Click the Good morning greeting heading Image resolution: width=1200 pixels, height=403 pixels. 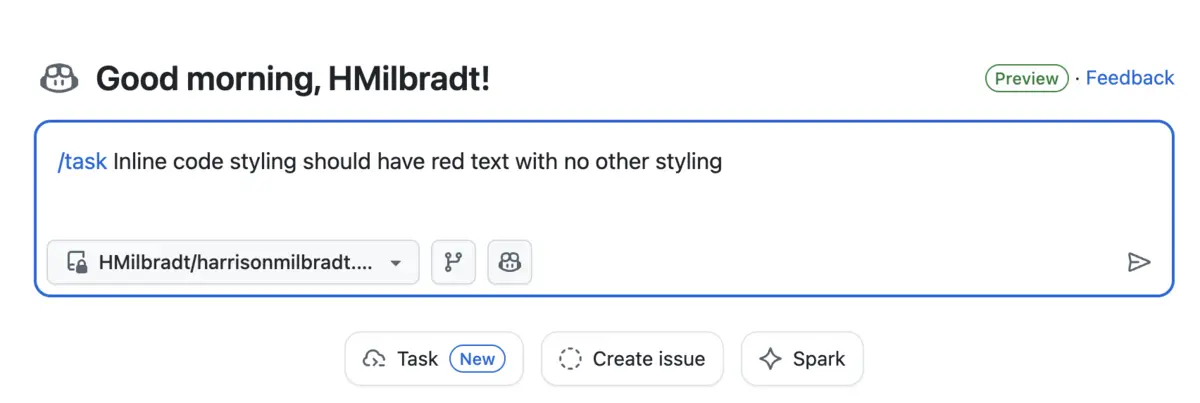293,78
